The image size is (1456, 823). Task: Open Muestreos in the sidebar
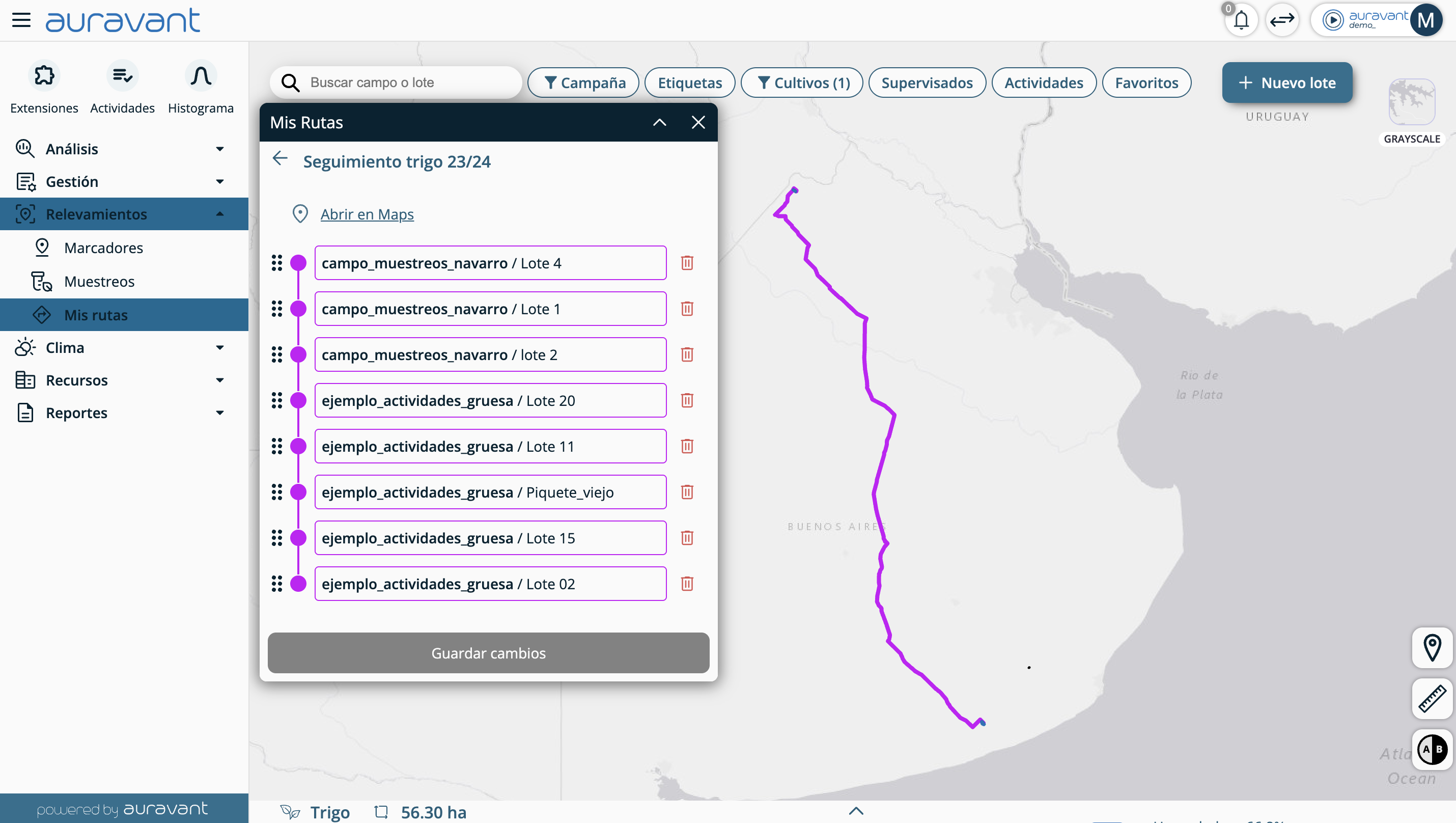[99, 282]
